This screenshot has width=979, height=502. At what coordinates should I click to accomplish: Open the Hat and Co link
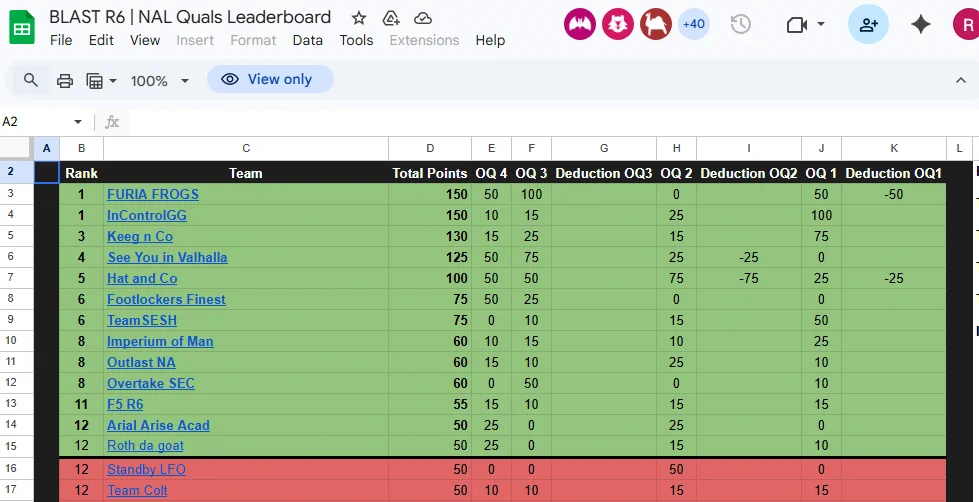(x=142, y=278)
